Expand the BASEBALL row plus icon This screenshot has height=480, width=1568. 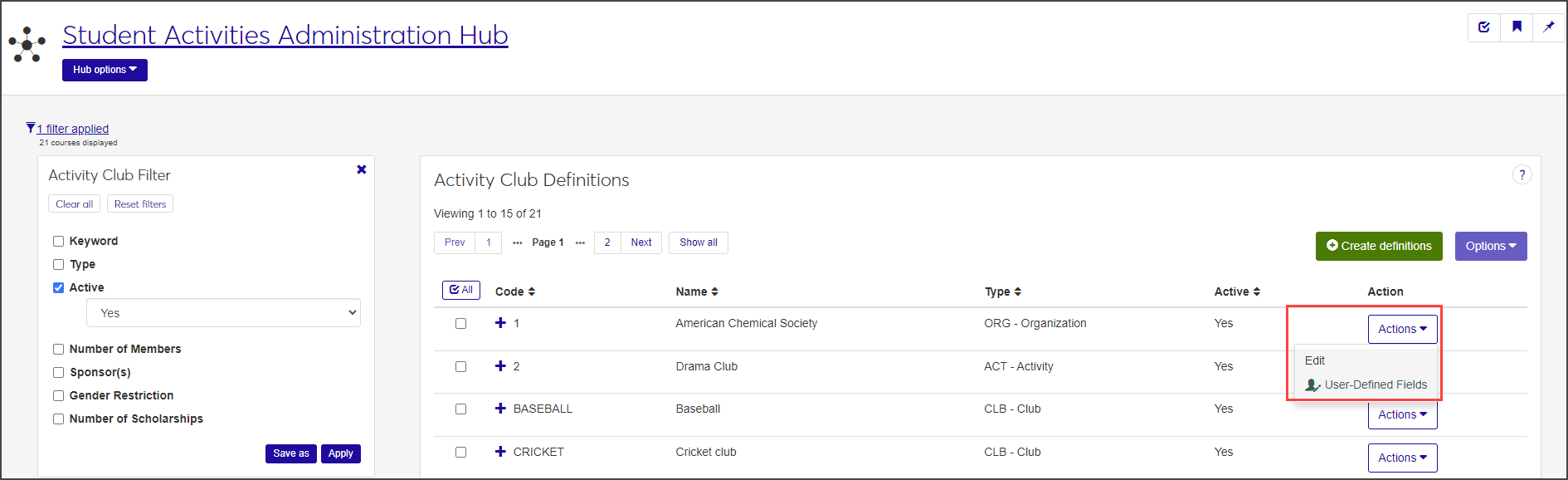pos(500,409)
